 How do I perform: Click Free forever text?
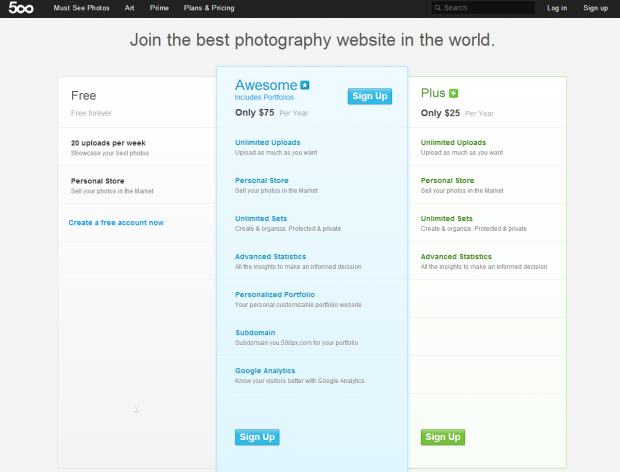coord(91,113)
